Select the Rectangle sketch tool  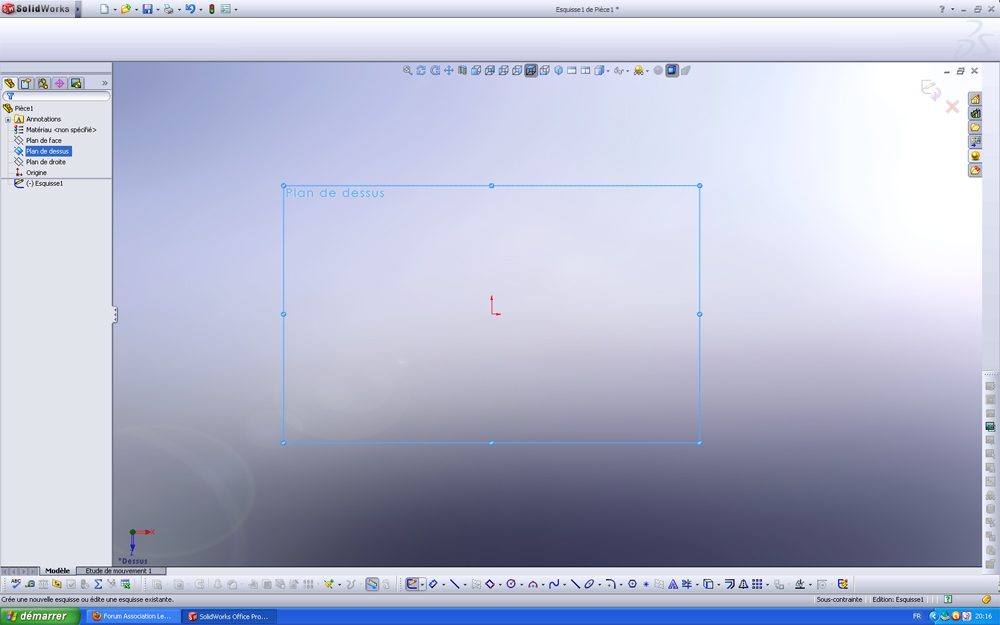[x=490, y=584]
